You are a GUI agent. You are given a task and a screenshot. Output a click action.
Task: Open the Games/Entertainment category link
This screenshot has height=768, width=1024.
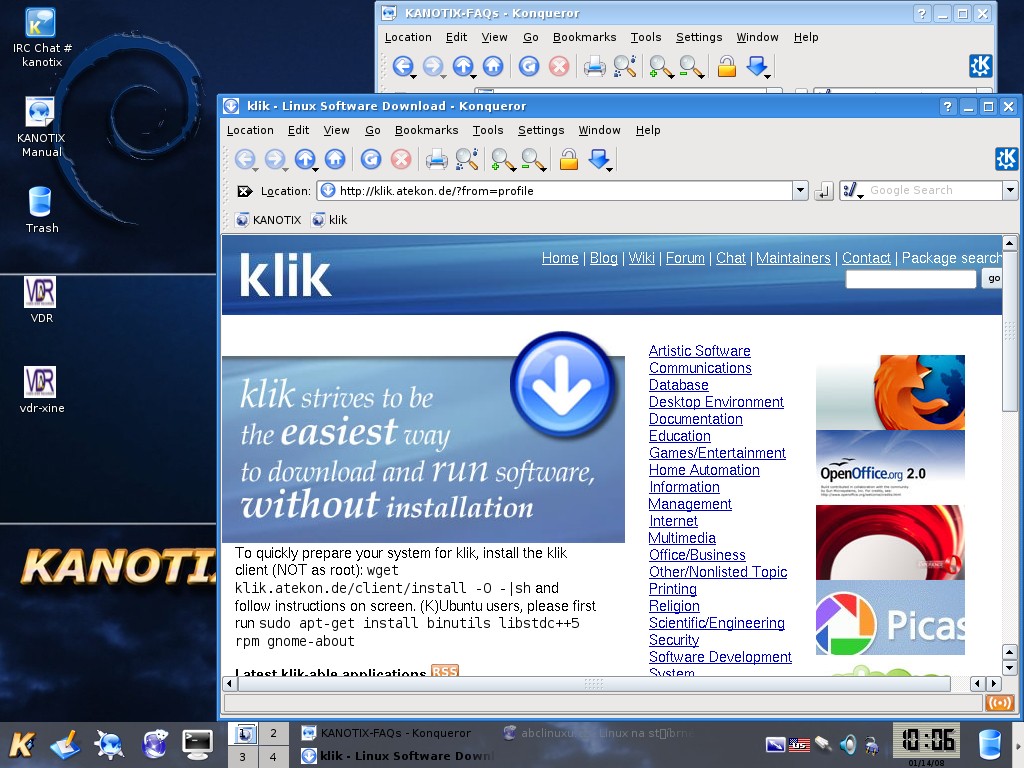click(x=717, y=453)
